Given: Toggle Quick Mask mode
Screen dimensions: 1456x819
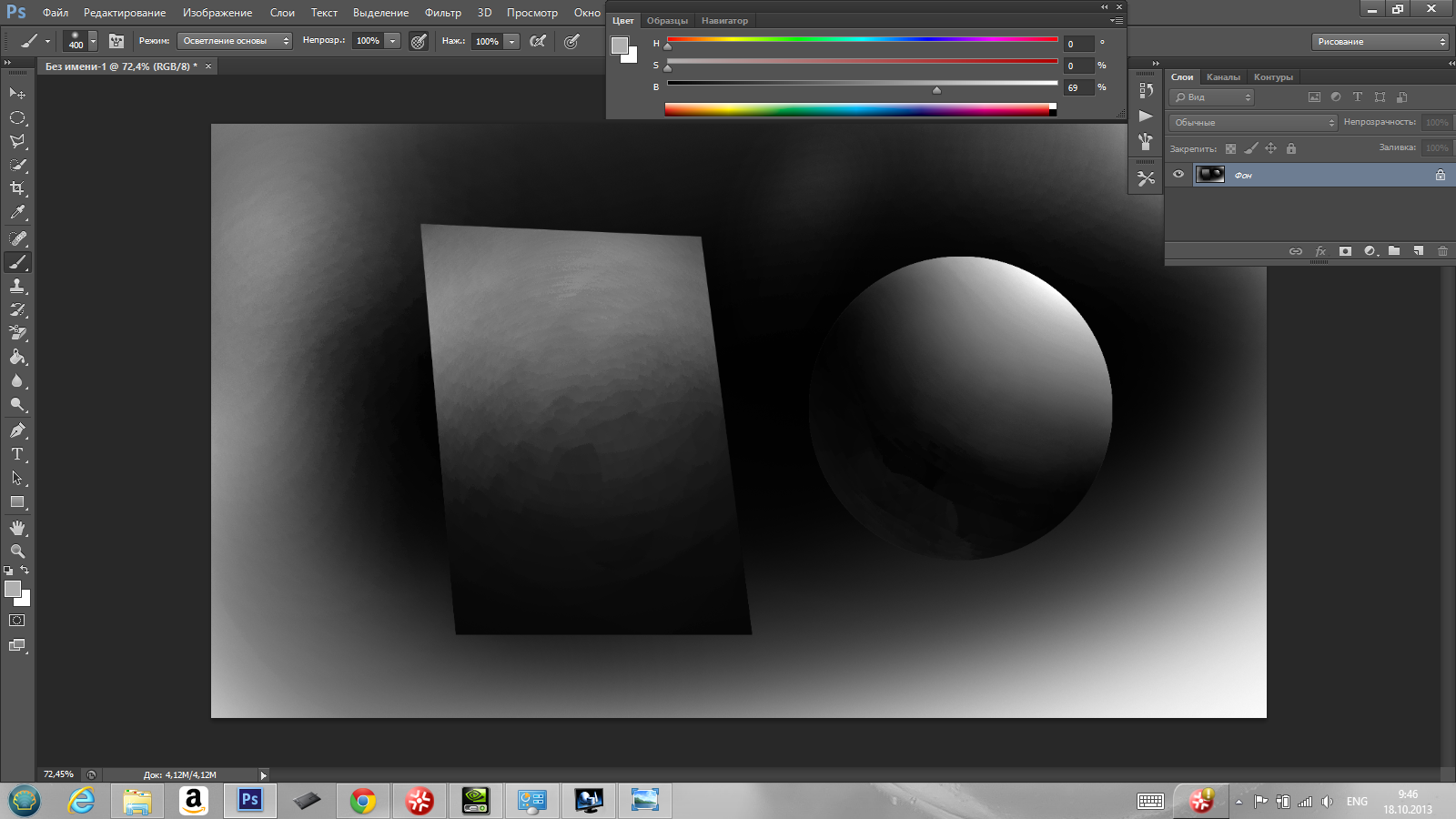Looking at the screenshot, I should tap(17, 621).
